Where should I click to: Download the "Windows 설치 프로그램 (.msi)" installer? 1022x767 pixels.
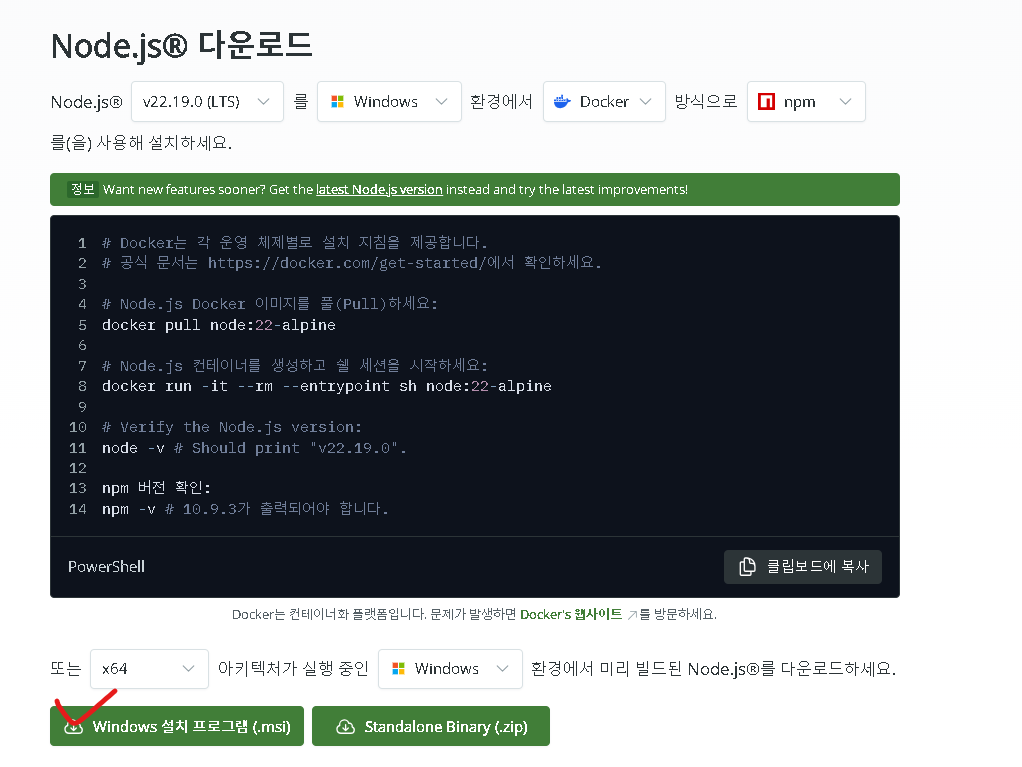[x=177, y=726]
